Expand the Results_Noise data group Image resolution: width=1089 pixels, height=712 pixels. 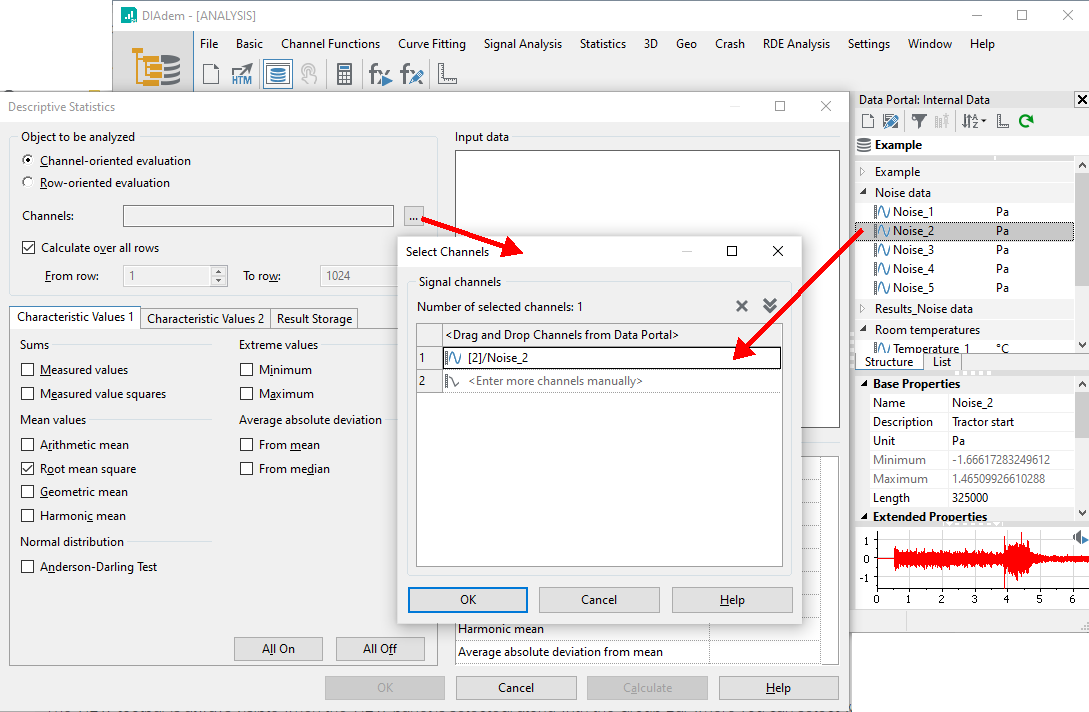click(x=863, y=309)
